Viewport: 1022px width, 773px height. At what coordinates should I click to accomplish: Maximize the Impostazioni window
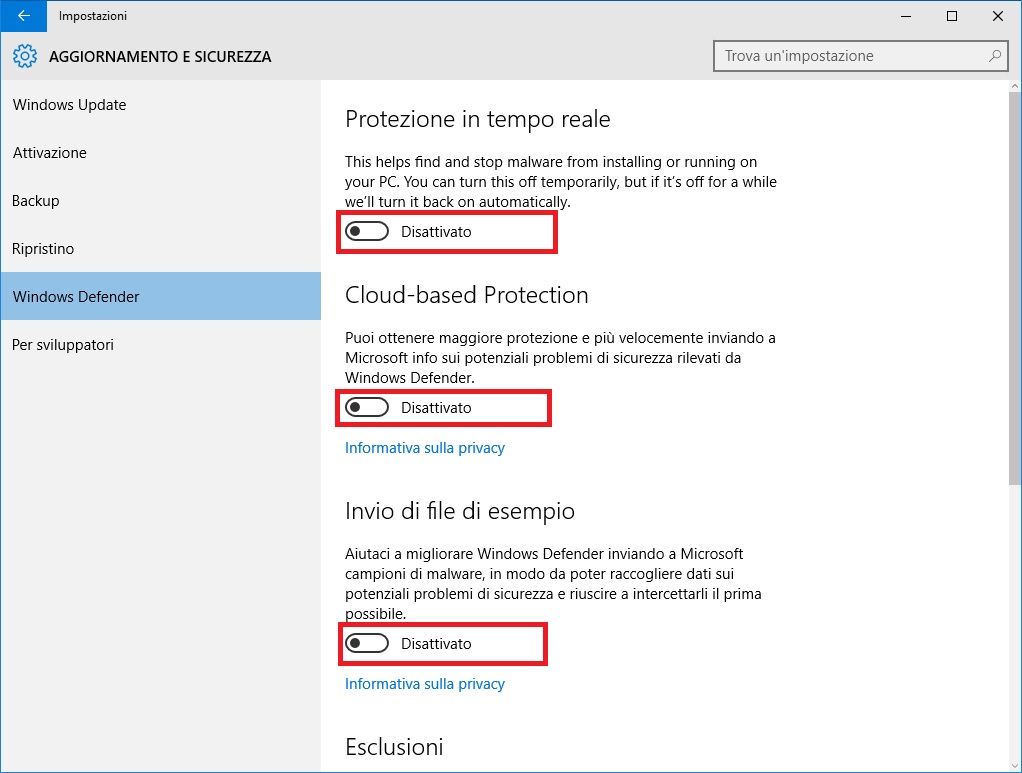[x=952, y=16]
